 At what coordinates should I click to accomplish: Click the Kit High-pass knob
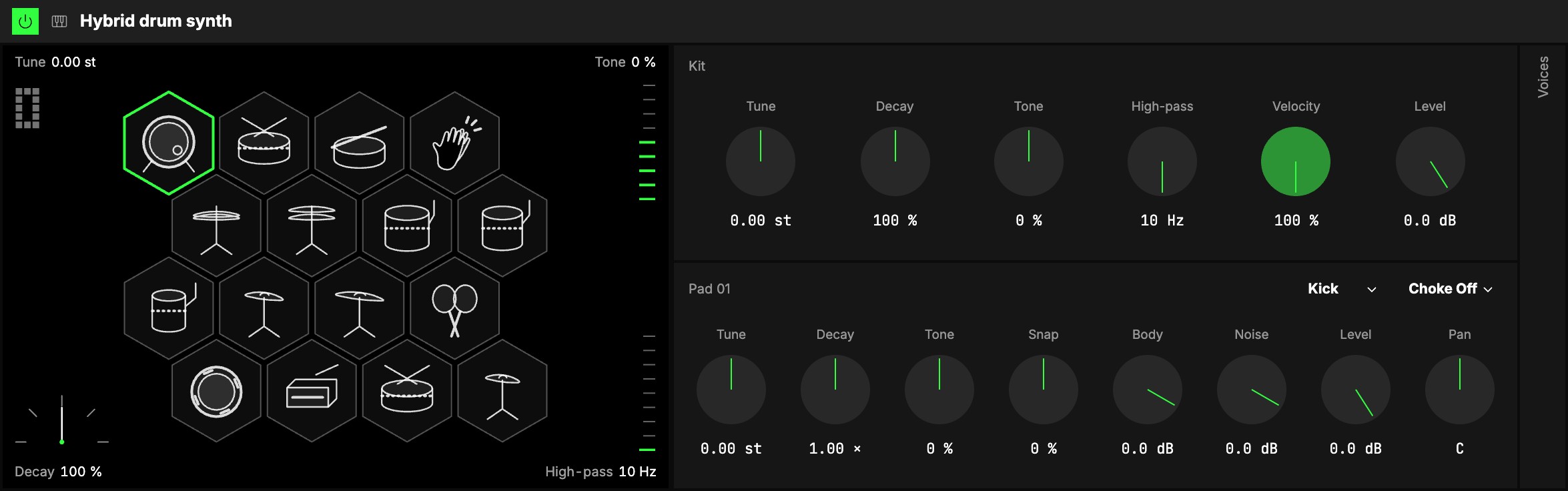pyautogui.click(x=1162, y=161)
